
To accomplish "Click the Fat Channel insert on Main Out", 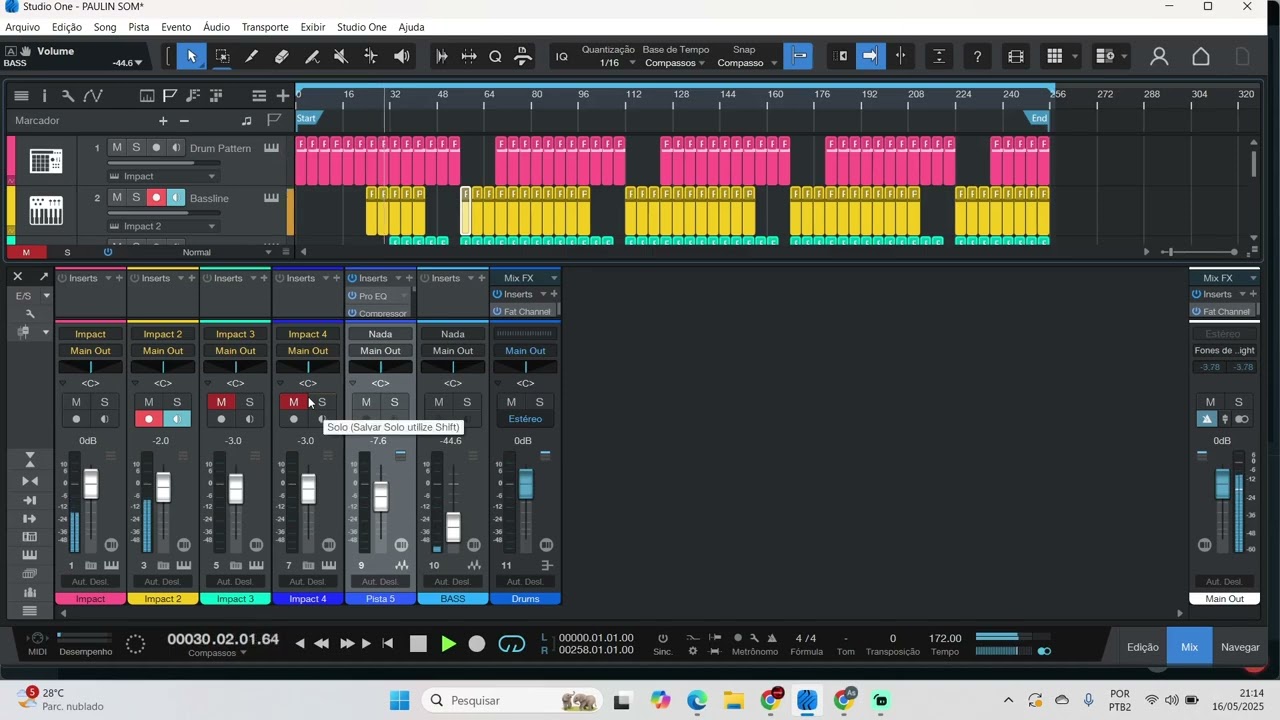I will pos(1229,312).
